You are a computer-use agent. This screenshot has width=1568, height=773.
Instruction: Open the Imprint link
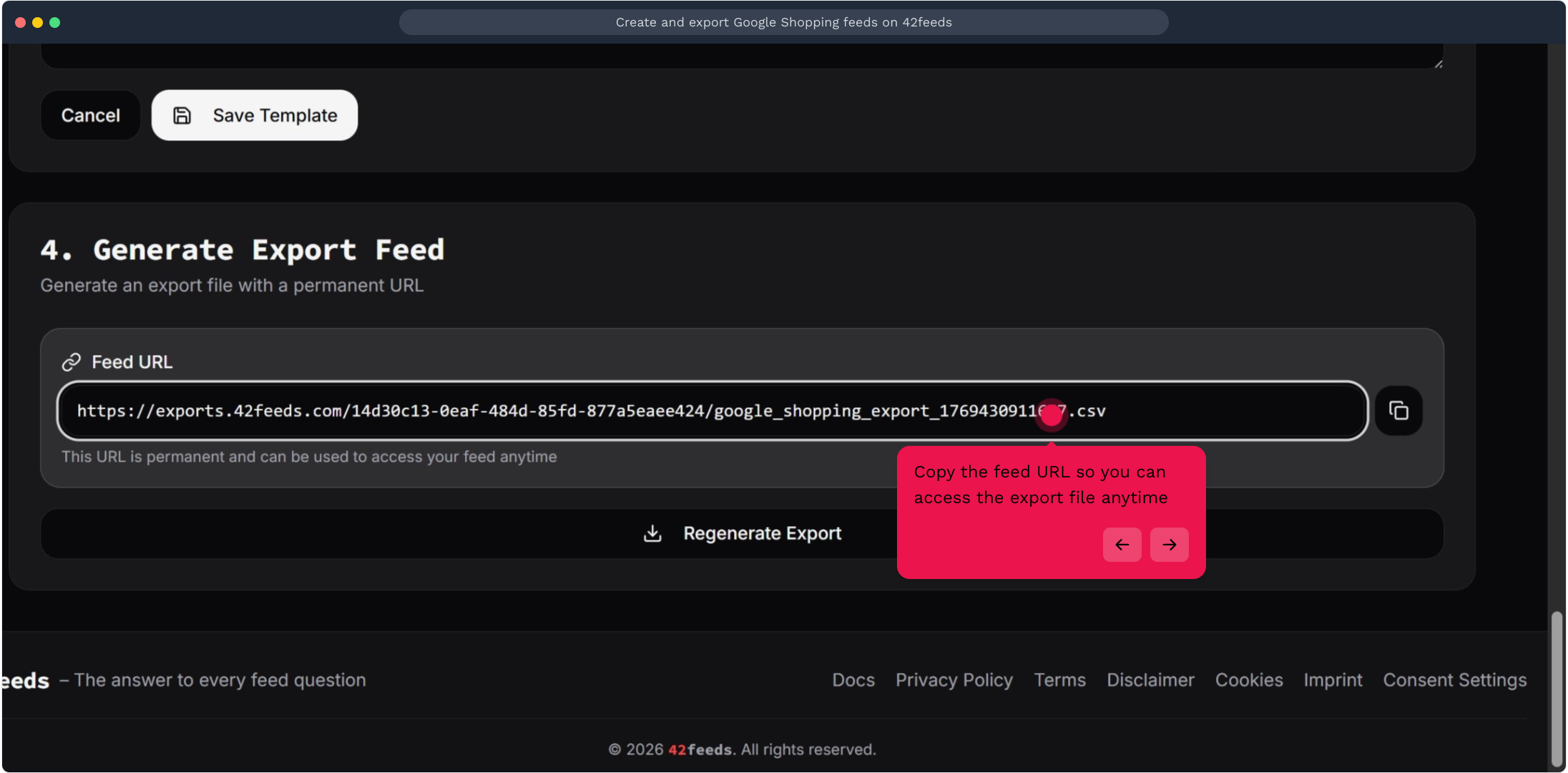tap(1332, 680)
